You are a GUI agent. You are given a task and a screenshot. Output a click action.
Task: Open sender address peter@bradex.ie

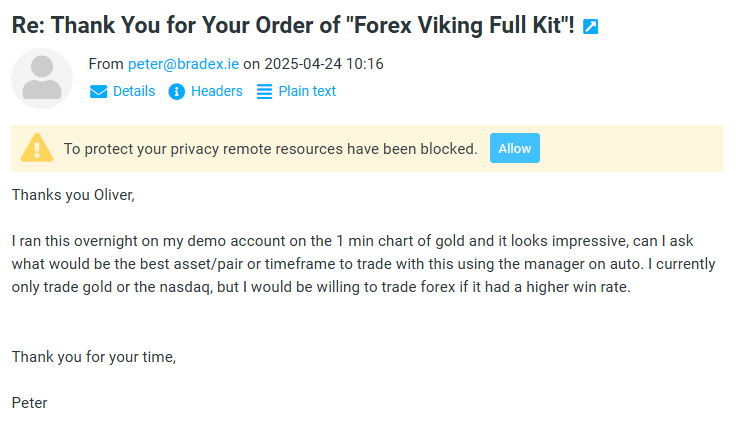183,64
